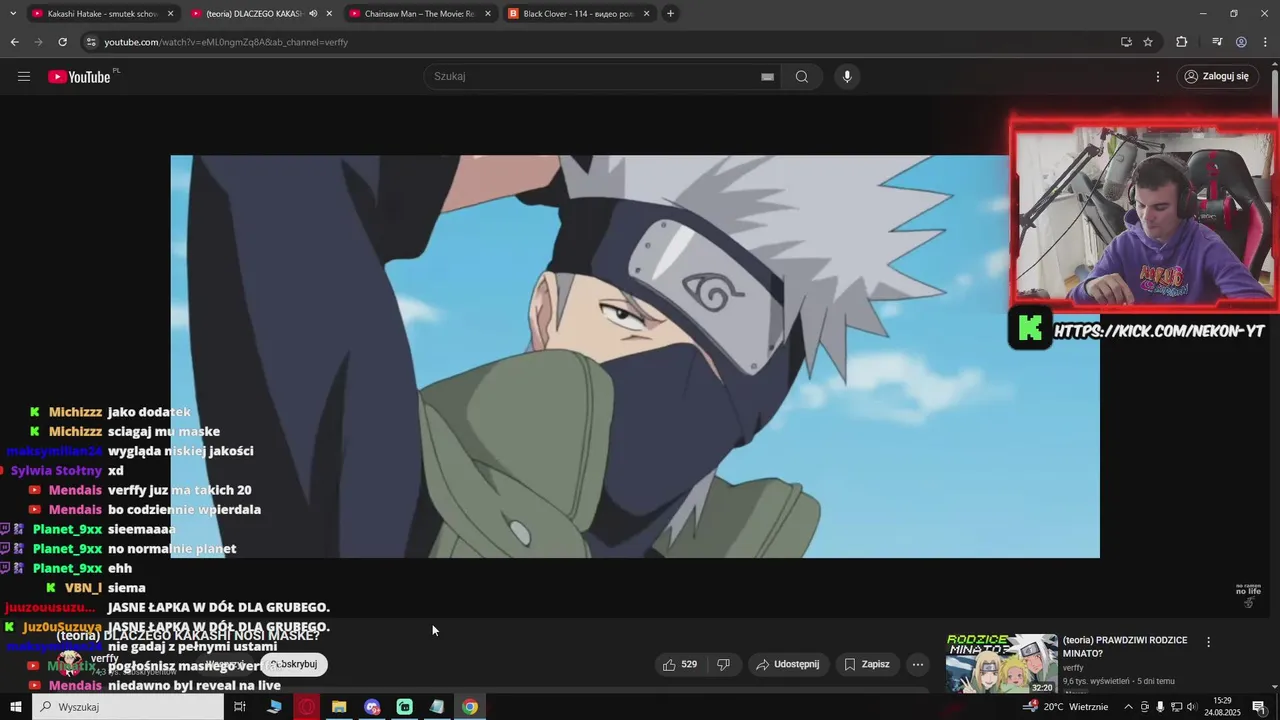Close the Black Clover tab

[646, 14]
